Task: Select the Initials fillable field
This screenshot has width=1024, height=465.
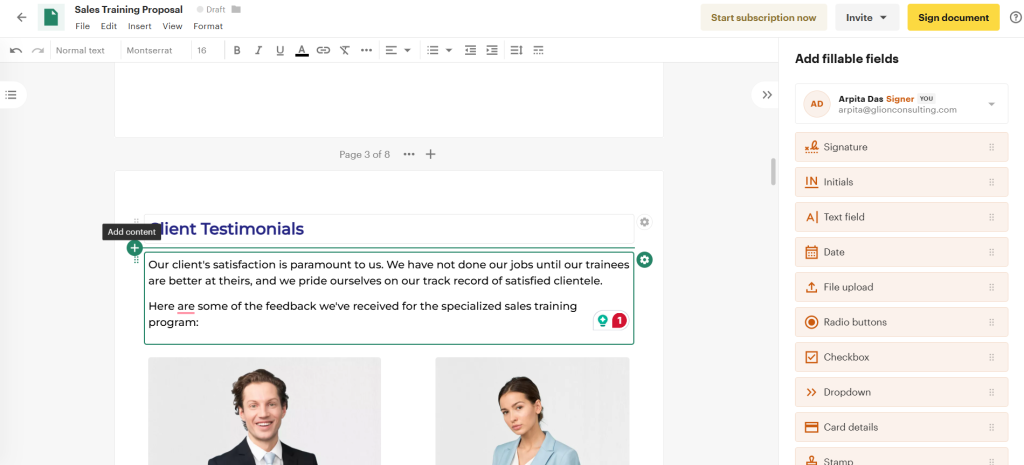Action: 901,182
